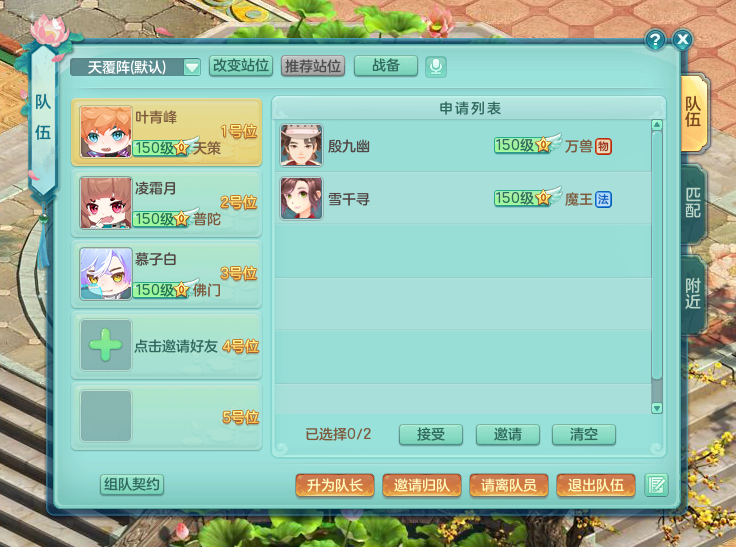736x547 pixels.
Task: Click the 接受 button
Action: pos(431,434)
